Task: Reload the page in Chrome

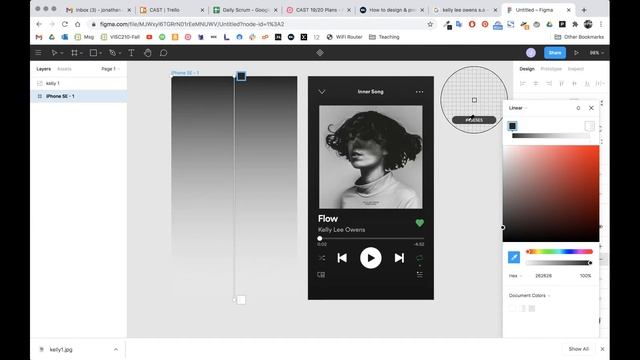Action: 64,24
